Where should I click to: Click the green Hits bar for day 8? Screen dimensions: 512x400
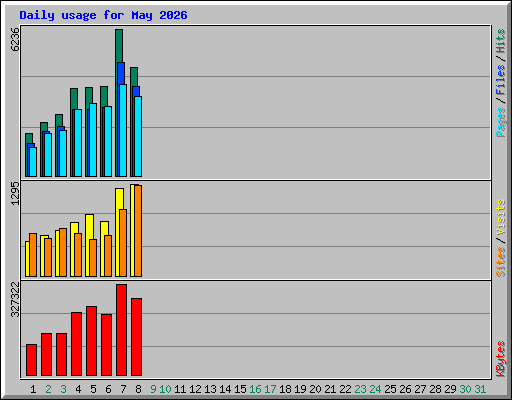[134, 77]
